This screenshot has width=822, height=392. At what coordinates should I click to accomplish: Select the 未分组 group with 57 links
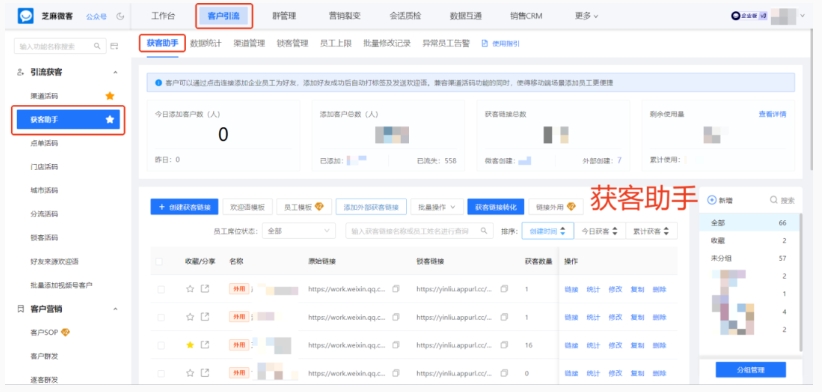749,258
